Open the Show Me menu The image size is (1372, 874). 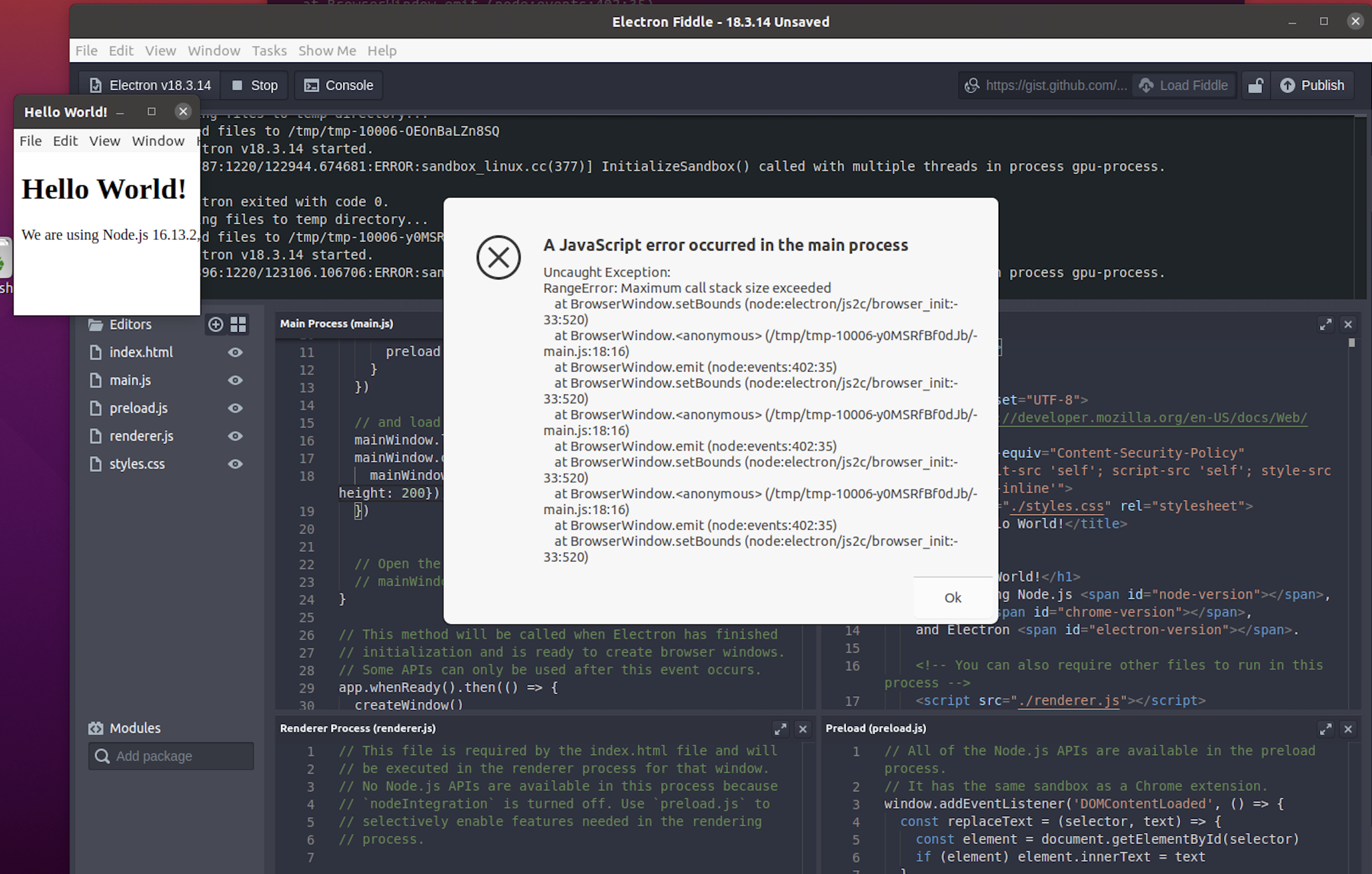click(326, 51)
